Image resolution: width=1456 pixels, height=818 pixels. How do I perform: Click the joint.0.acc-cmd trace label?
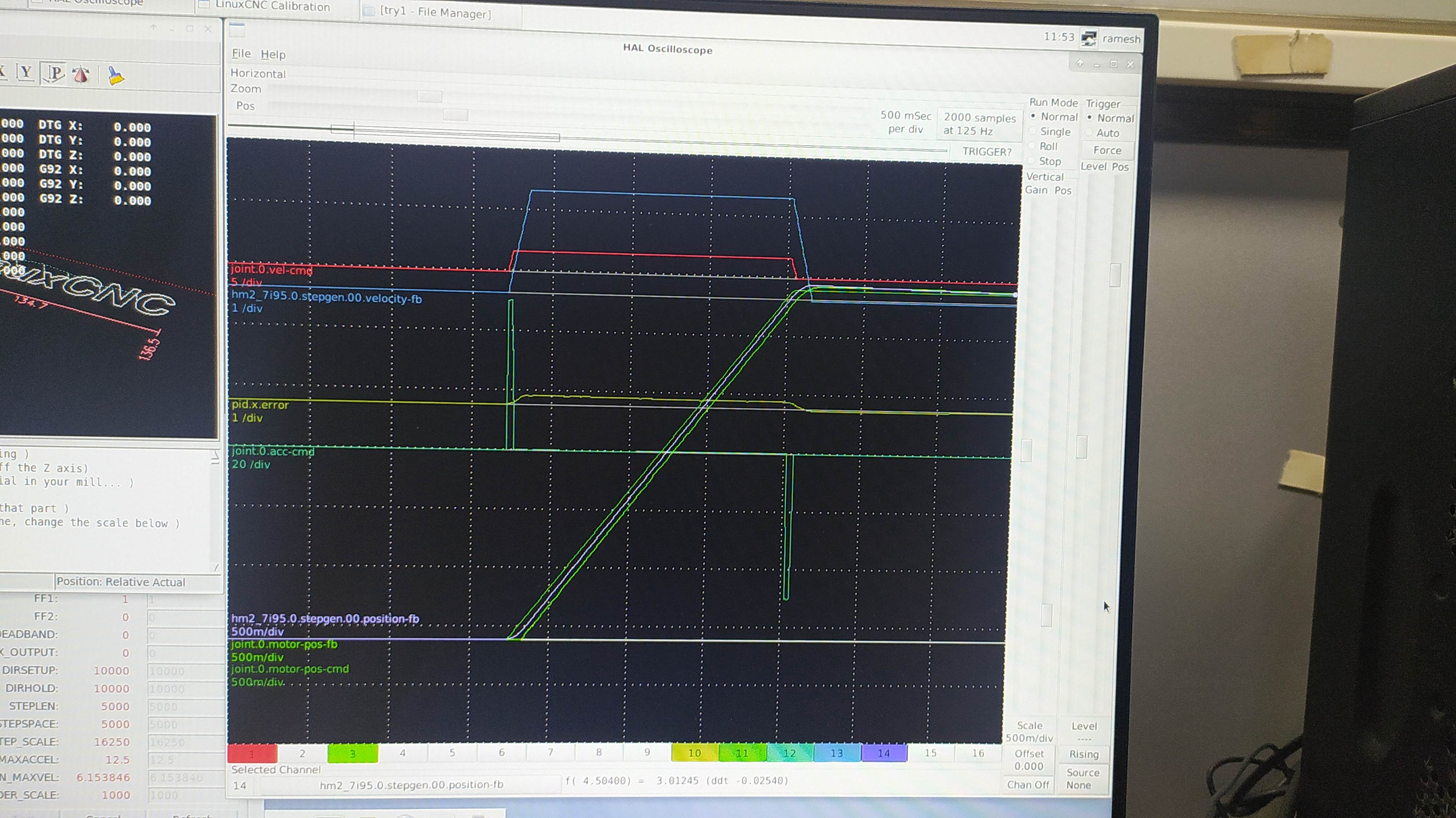tap(273, 451)
